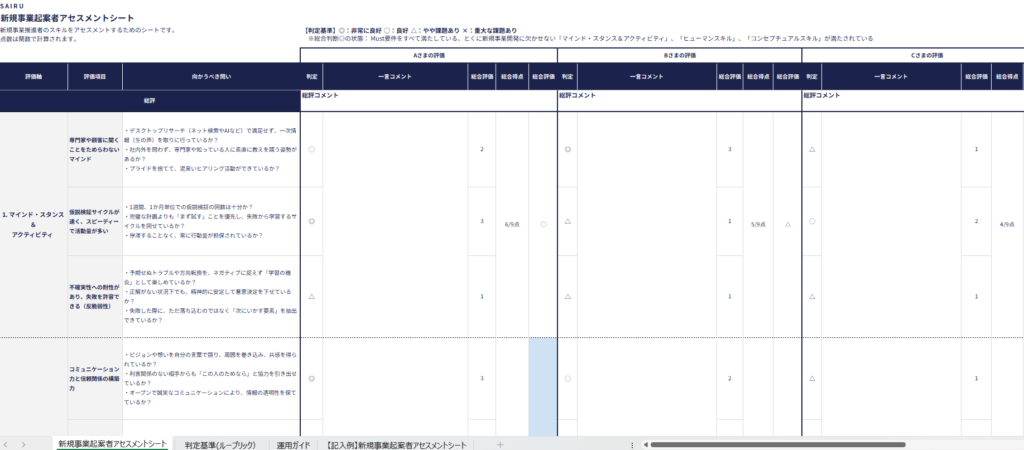Select the question cell starting 予期せぬトラブル
The width and height of the screenshot is (1024, 450).
211,296
